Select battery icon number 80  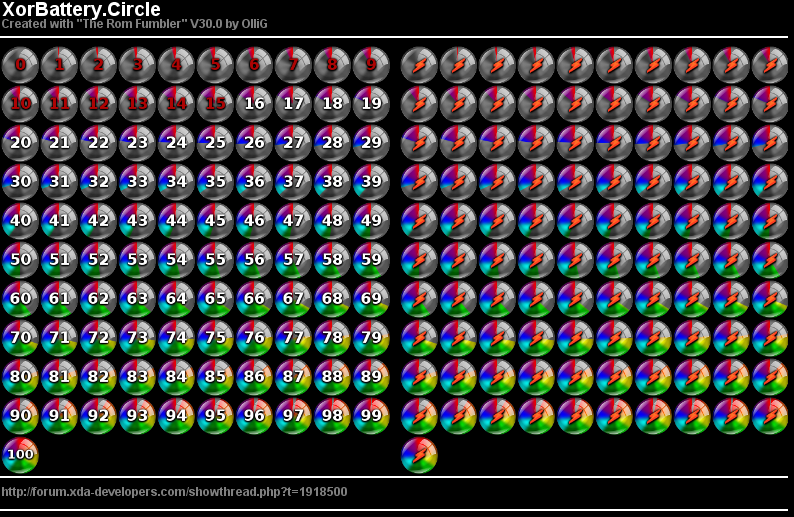(20, 377)
